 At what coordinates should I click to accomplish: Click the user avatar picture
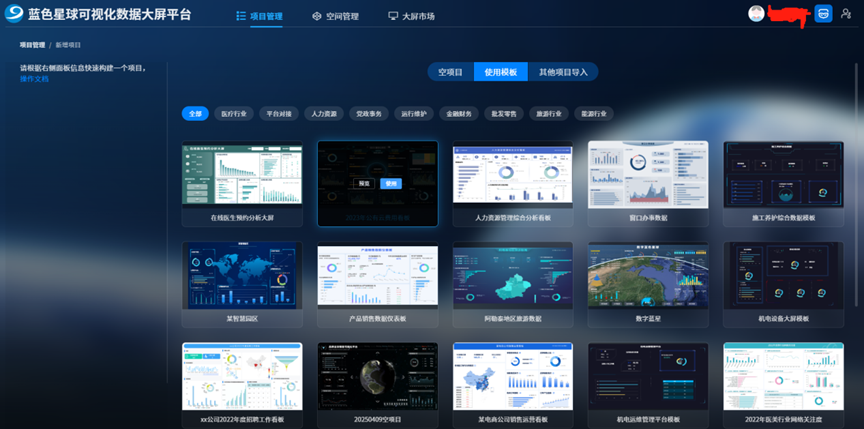[756, 13]
